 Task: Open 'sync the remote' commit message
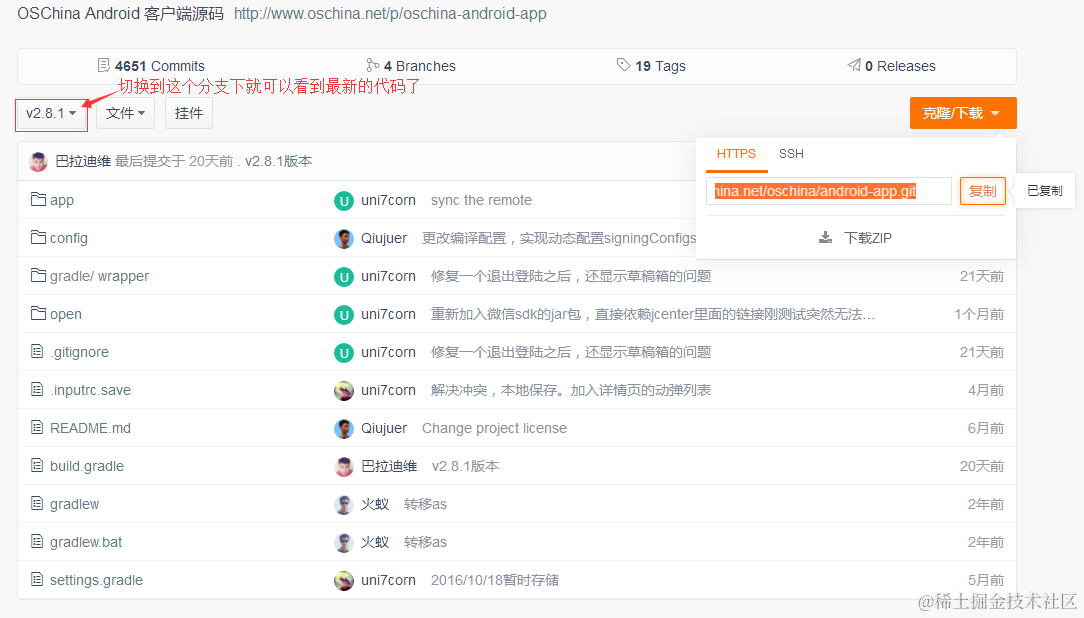coord(481,200)
